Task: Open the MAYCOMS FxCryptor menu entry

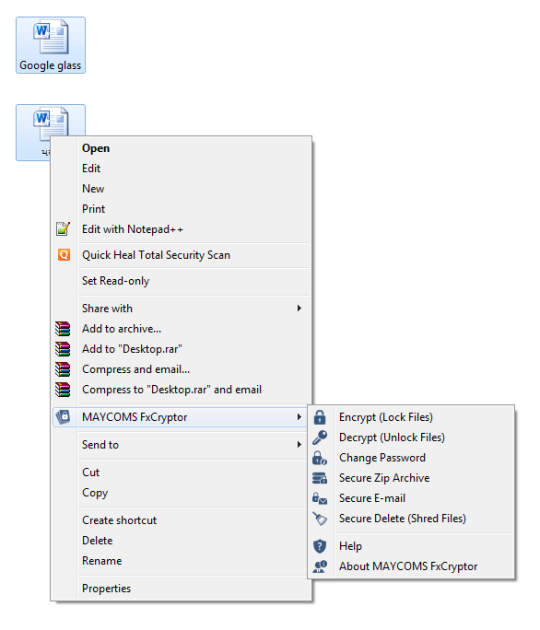Action: [x=182, y=417]
